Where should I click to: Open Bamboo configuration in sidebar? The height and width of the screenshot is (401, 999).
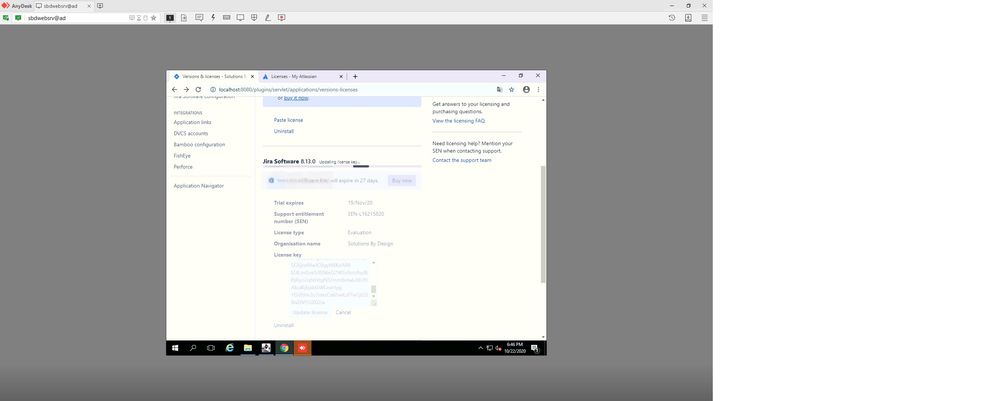tap(199, 145)
